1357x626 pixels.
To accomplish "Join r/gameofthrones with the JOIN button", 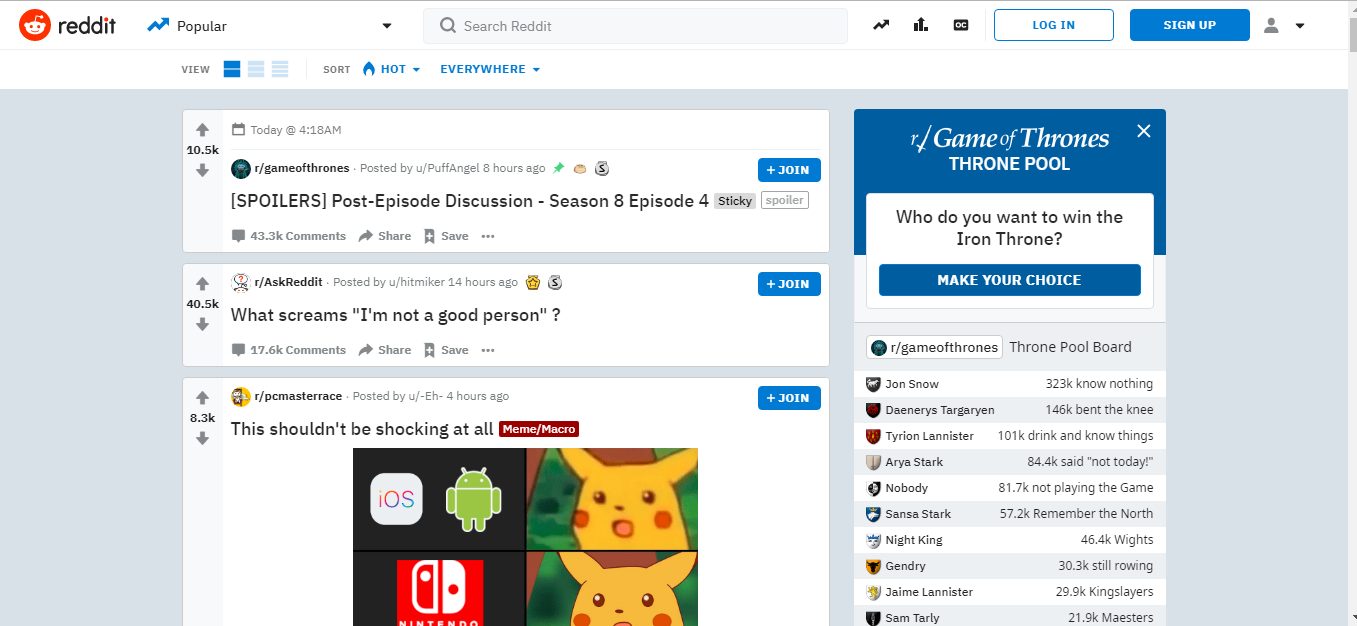I will 789,170.
